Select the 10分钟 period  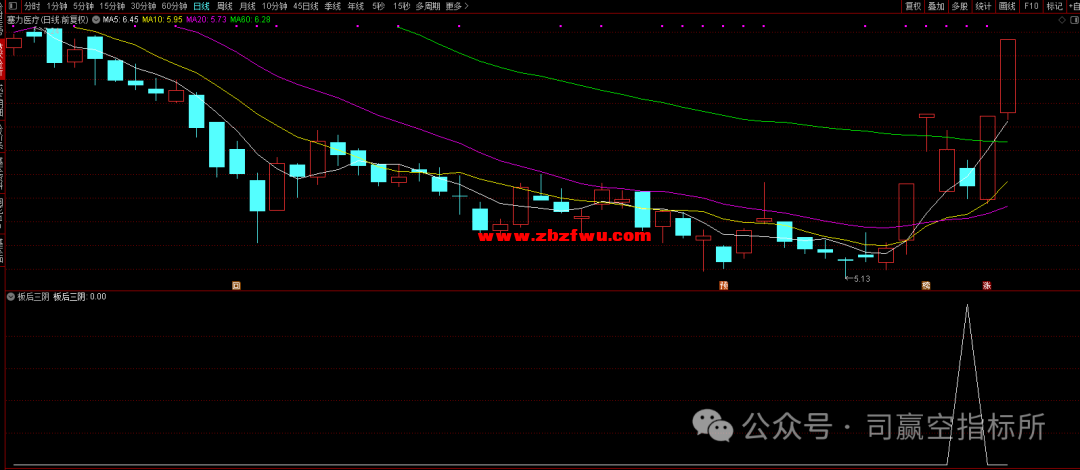(x=275, y=6)
